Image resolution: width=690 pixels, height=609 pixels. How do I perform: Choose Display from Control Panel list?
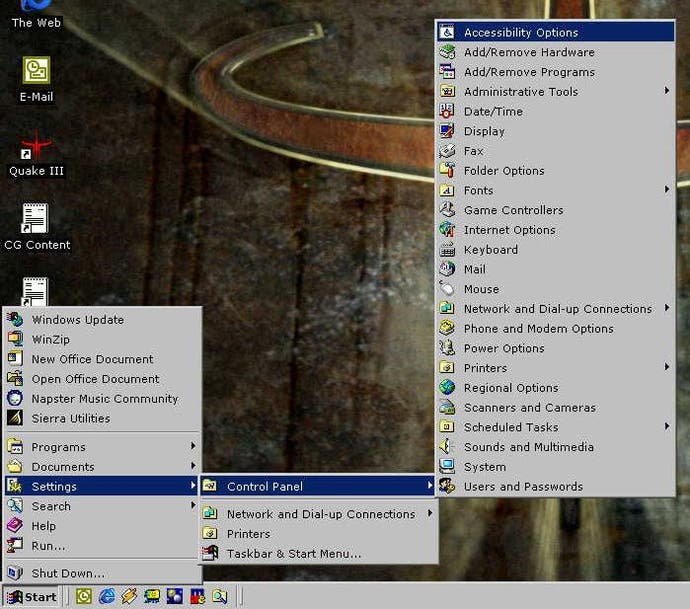click(556, 131)
